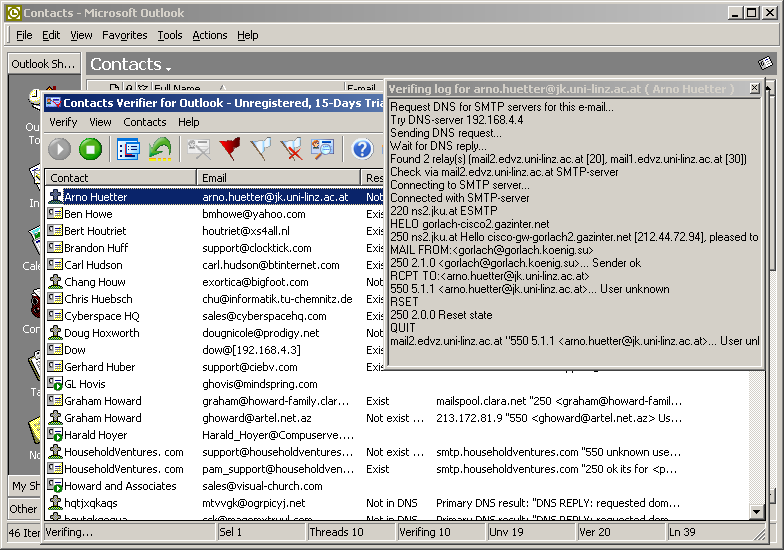Open the Outlook Edit menu
Image resolution: width=784 pixels, height=550 pixels.
pos(51,35)
